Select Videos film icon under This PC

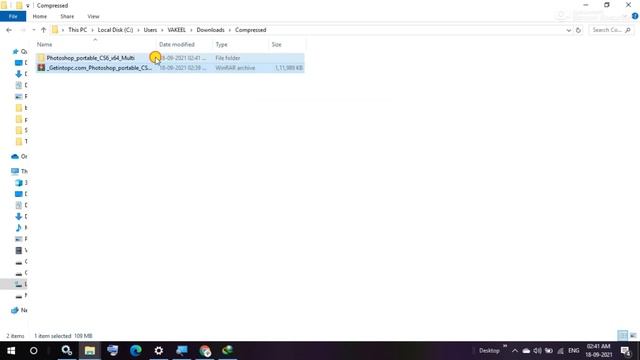click(18, 250)
